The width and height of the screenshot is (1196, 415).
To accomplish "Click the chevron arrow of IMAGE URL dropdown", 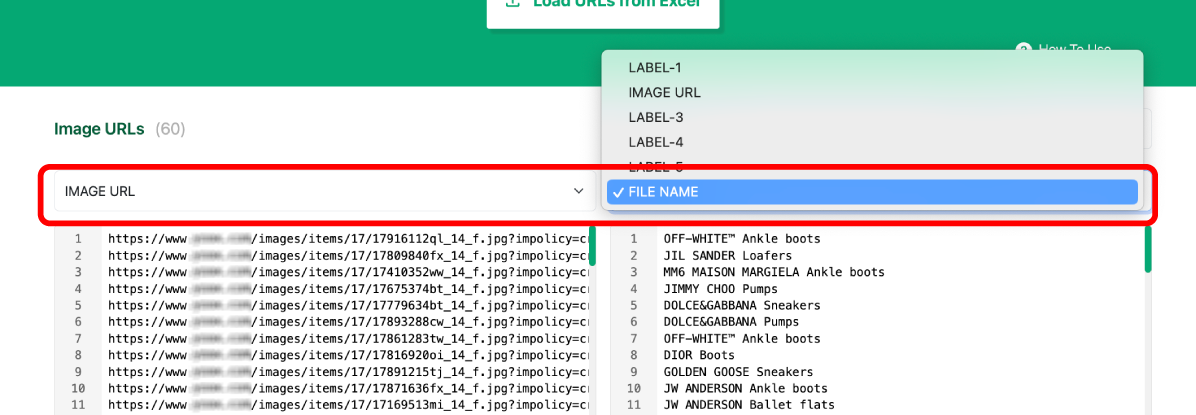I will coord(578,191).
